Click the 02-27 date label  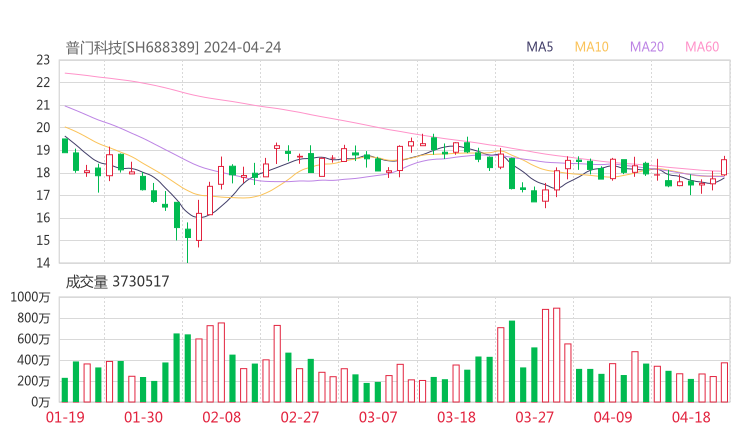300,417
